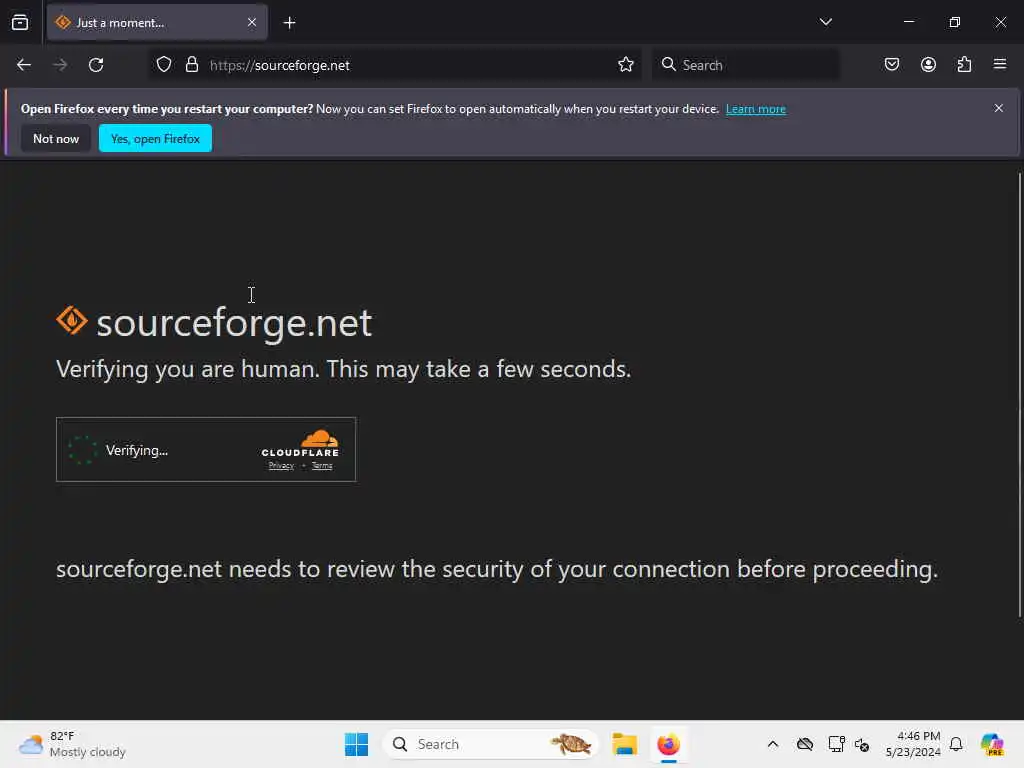
Task: Select the "Just a moment..." tab
Action: tap(157, 23)
